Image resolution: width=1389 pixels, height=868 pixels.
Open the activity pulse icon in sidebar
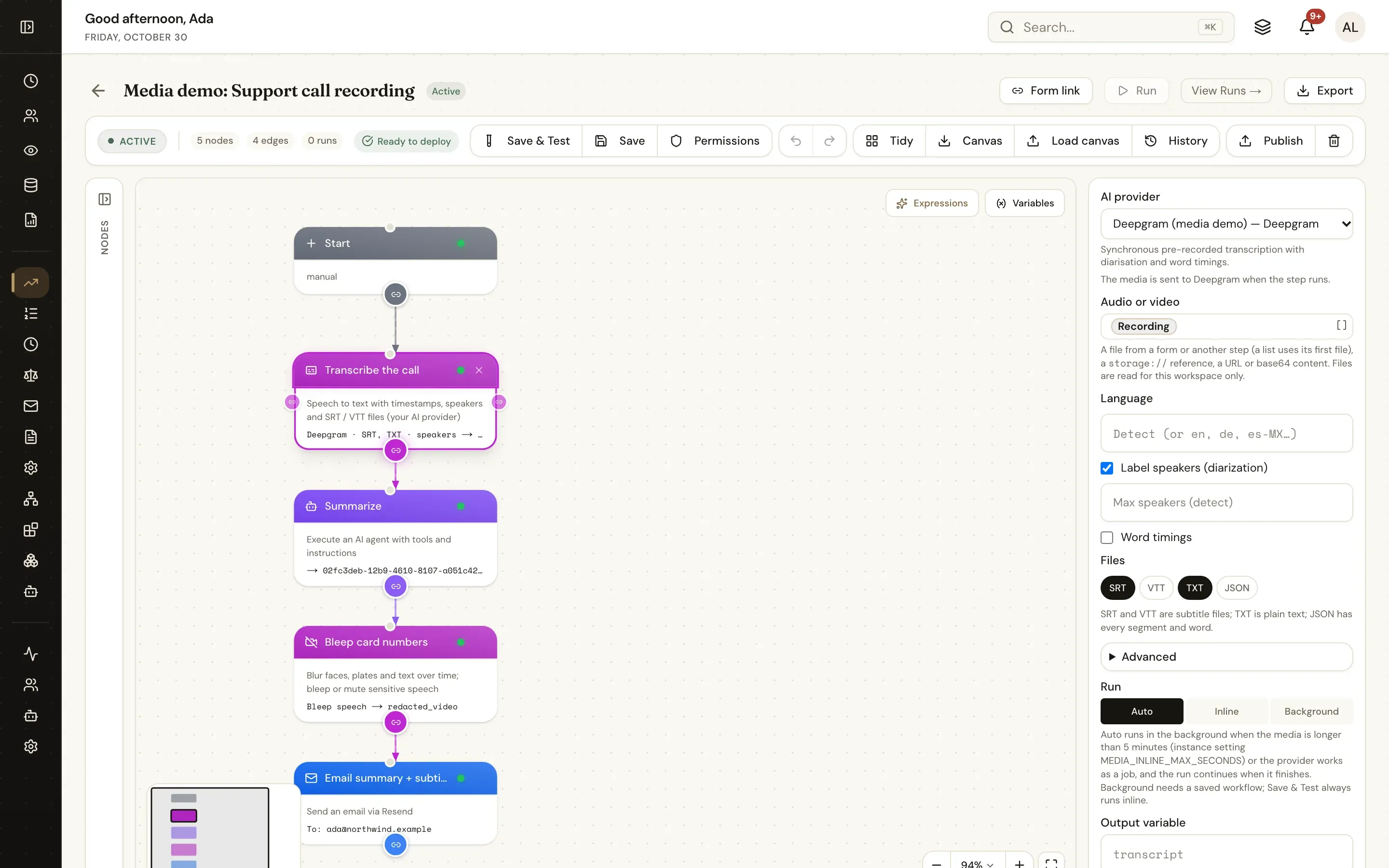tap(31, 654)
